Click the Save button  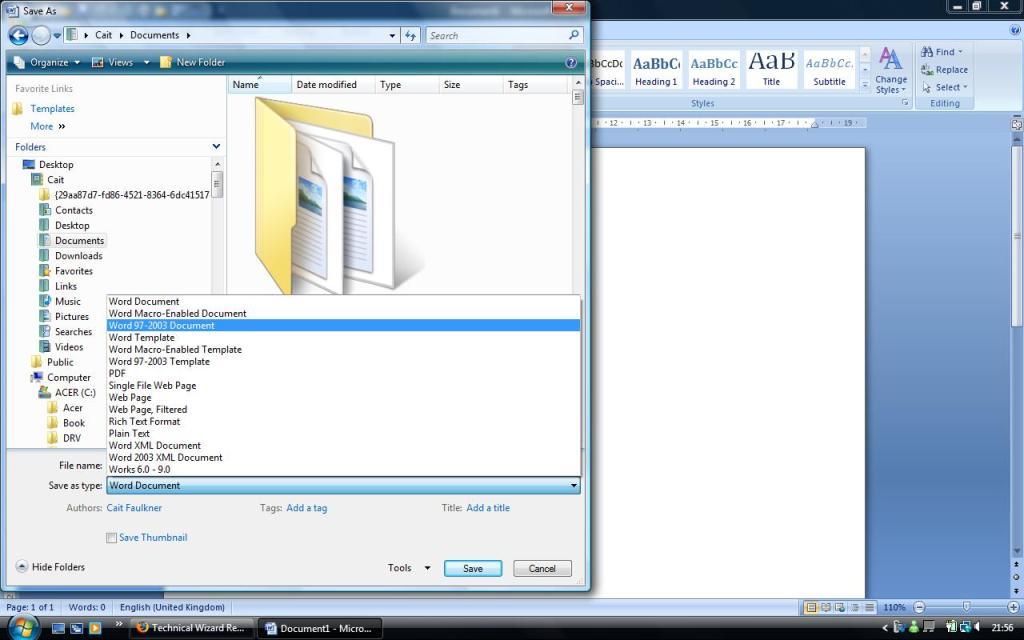(x=473, y=568)
